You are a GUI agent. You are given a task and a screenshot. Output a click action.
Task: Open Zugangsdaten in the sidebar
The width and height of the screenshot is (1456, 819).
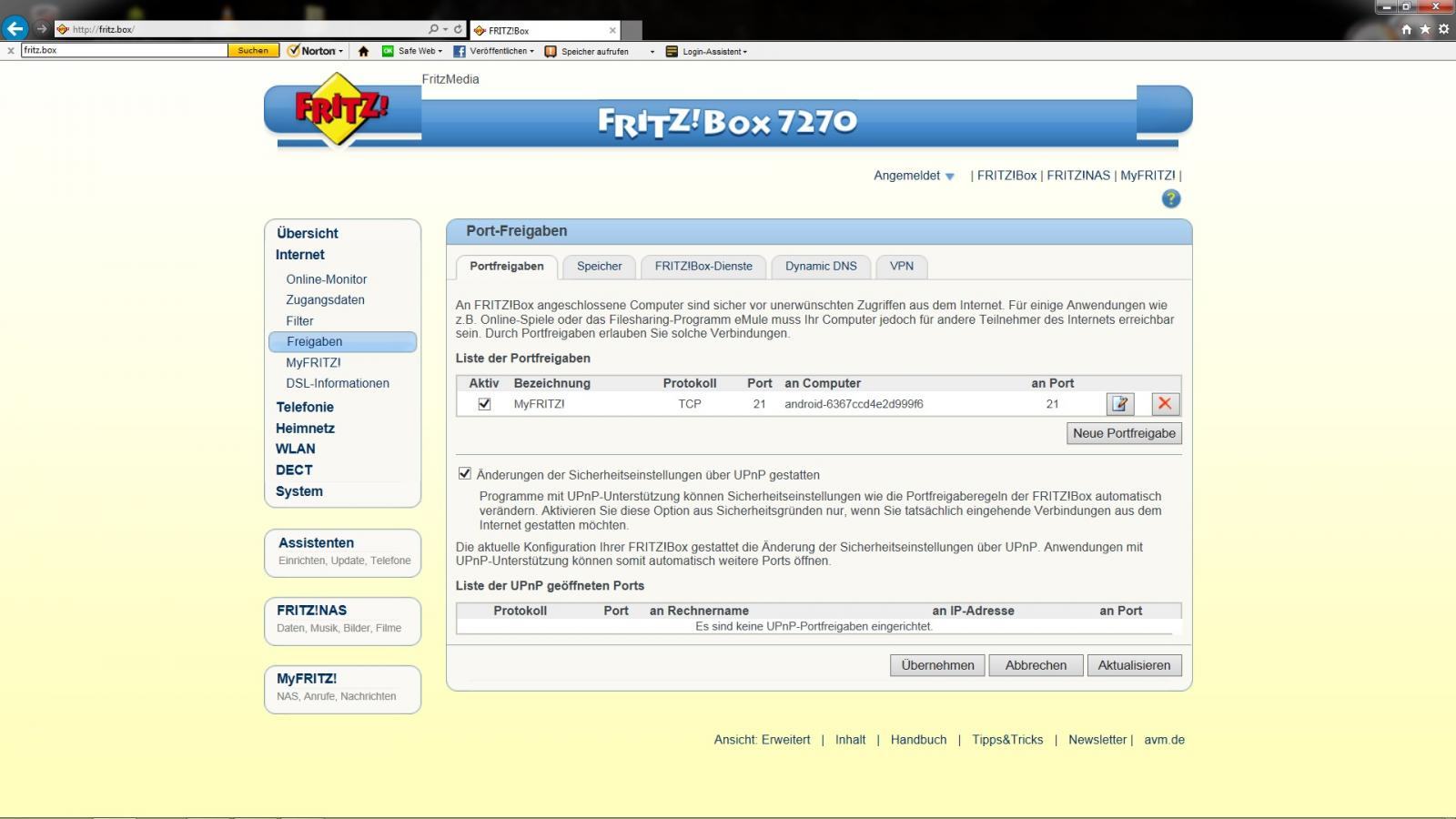[325, 300]
